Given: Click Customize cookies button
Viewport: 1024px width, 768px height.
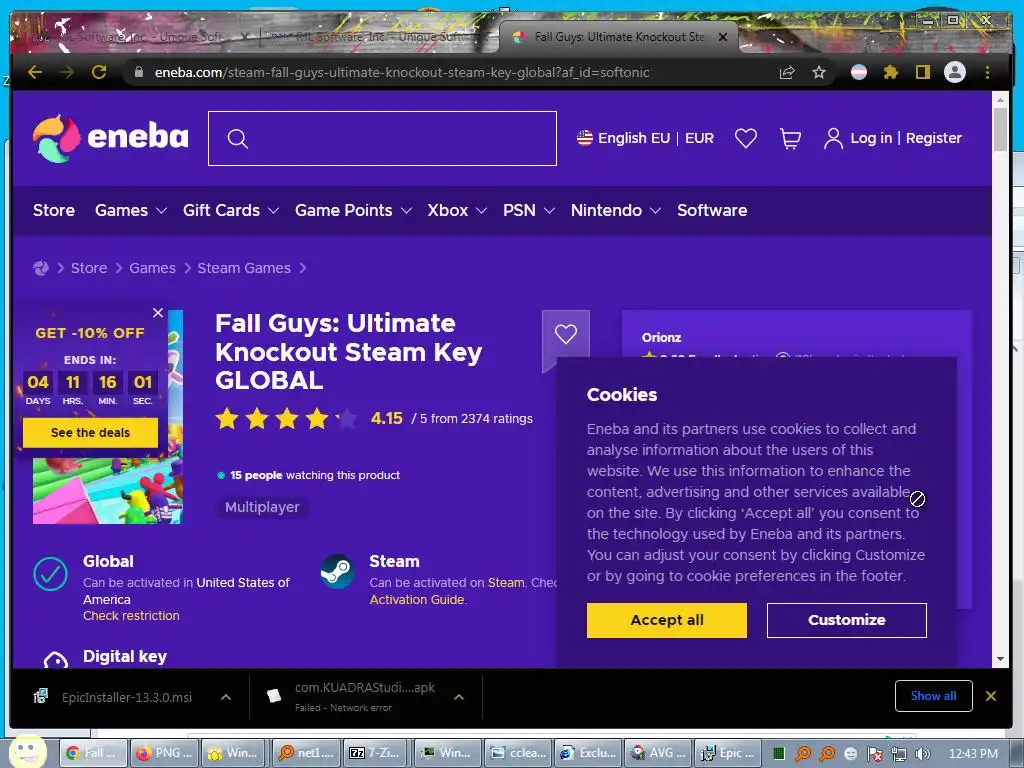Looking at the screenshot, I should click(x=846, y=620).
